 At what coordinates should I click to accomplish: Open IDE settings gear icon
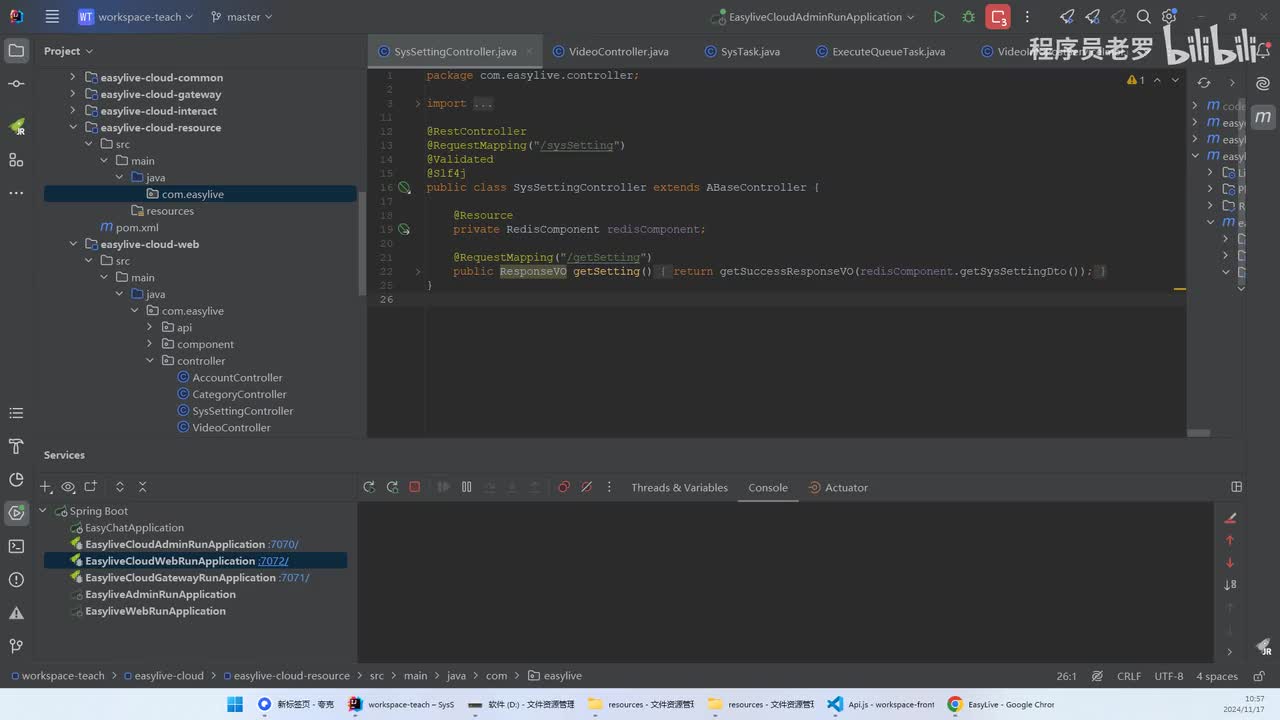click(1169, 17)
